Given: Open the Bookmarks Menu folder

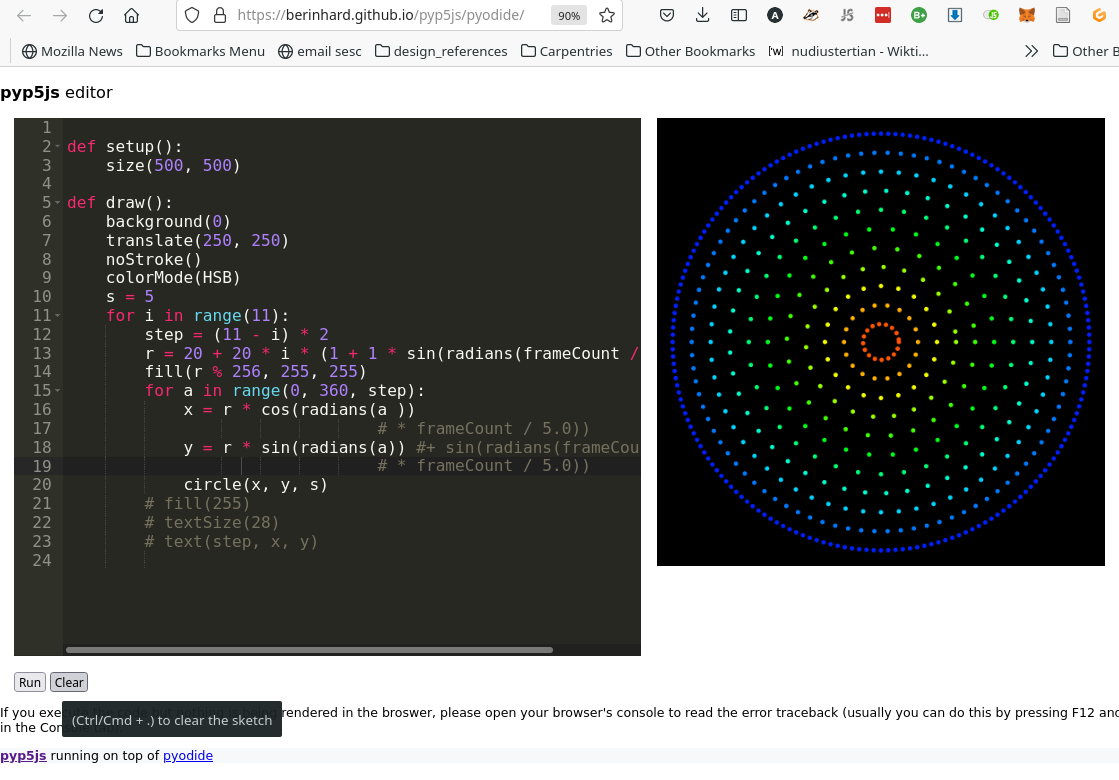Looking at the screenshot, I should coord(200,51).
